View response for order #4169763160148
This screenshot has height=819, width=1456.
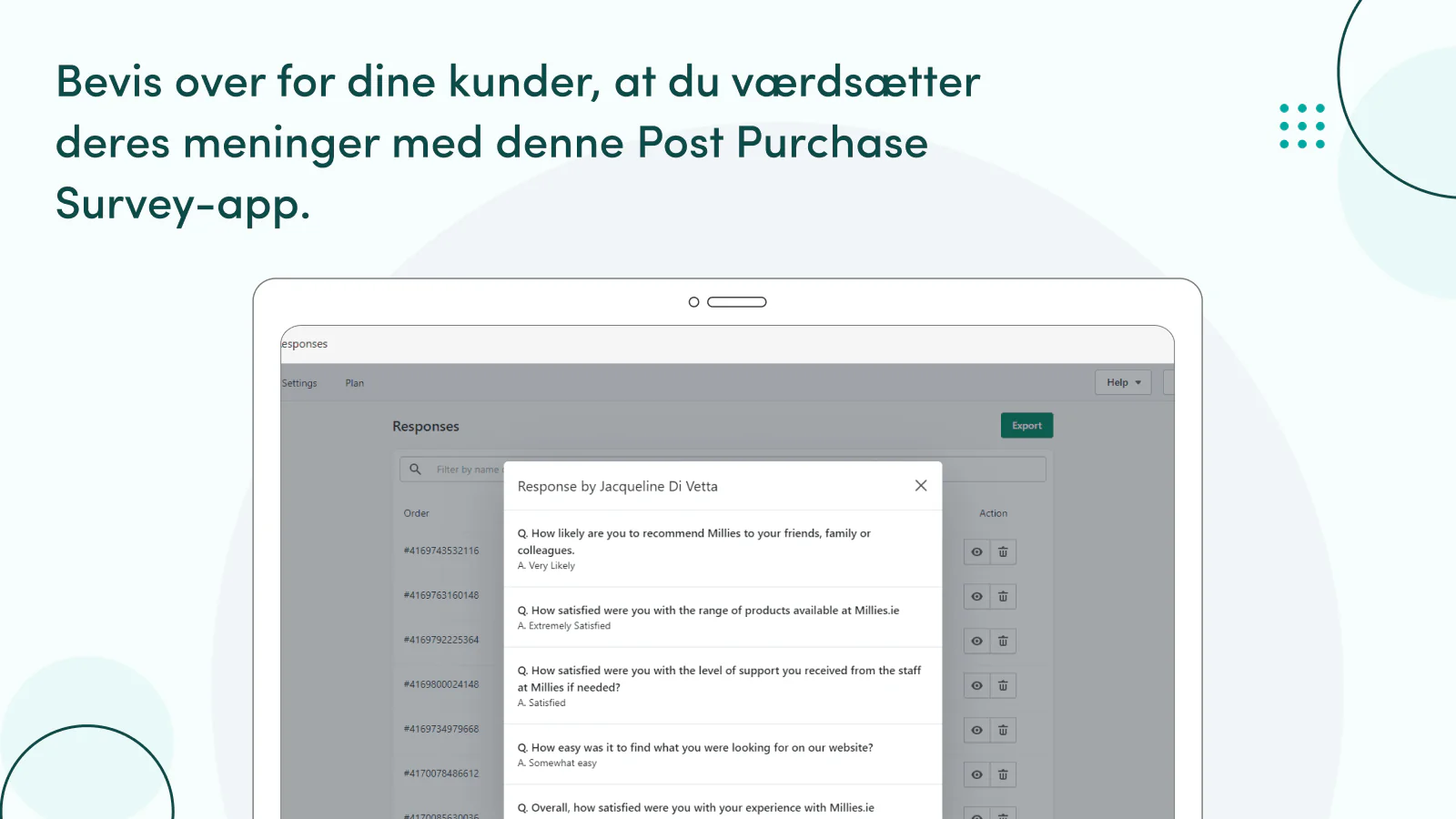tap(976, 597)
